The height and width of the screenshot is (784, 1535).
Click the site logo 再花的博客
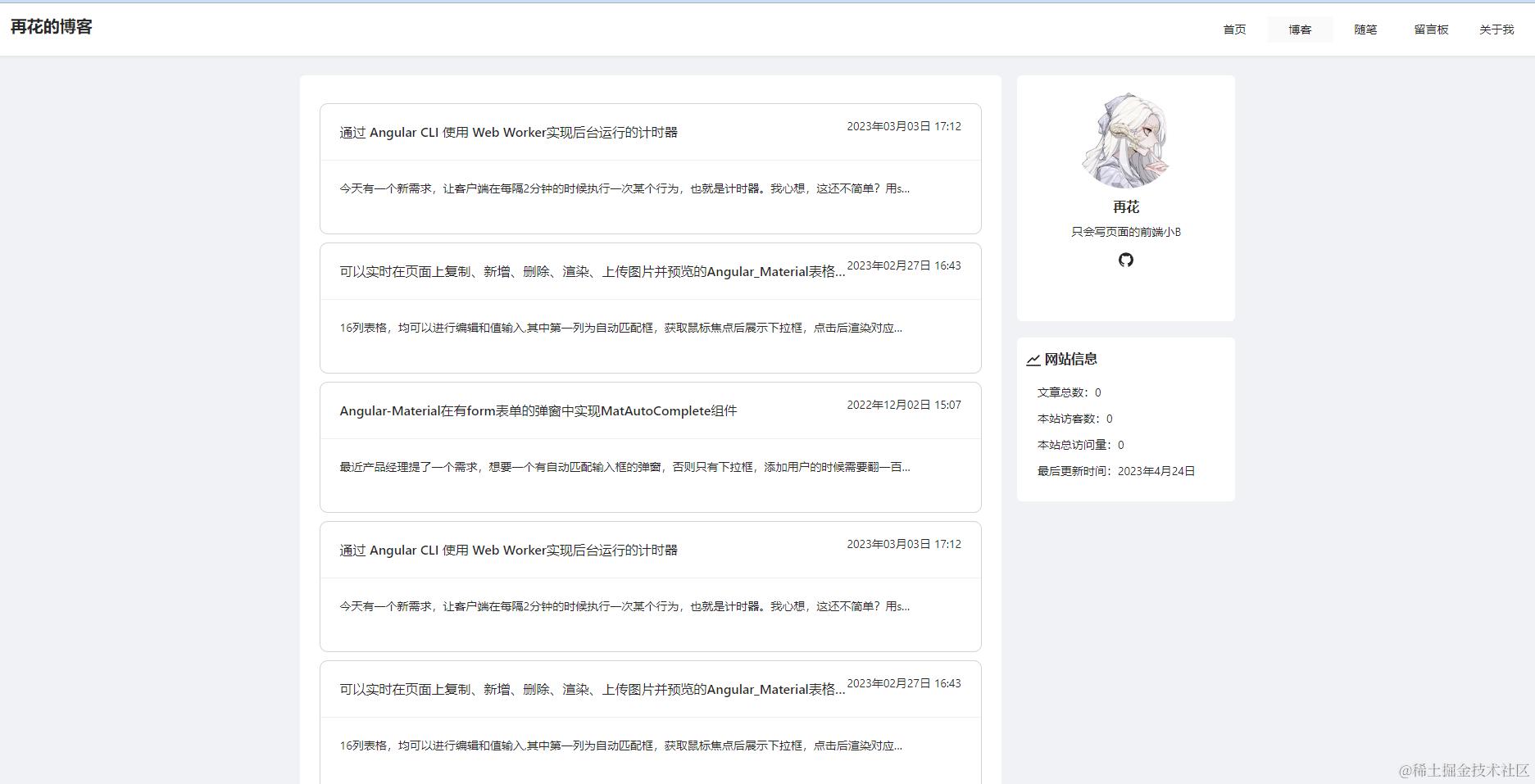click(x=51, y=27)
